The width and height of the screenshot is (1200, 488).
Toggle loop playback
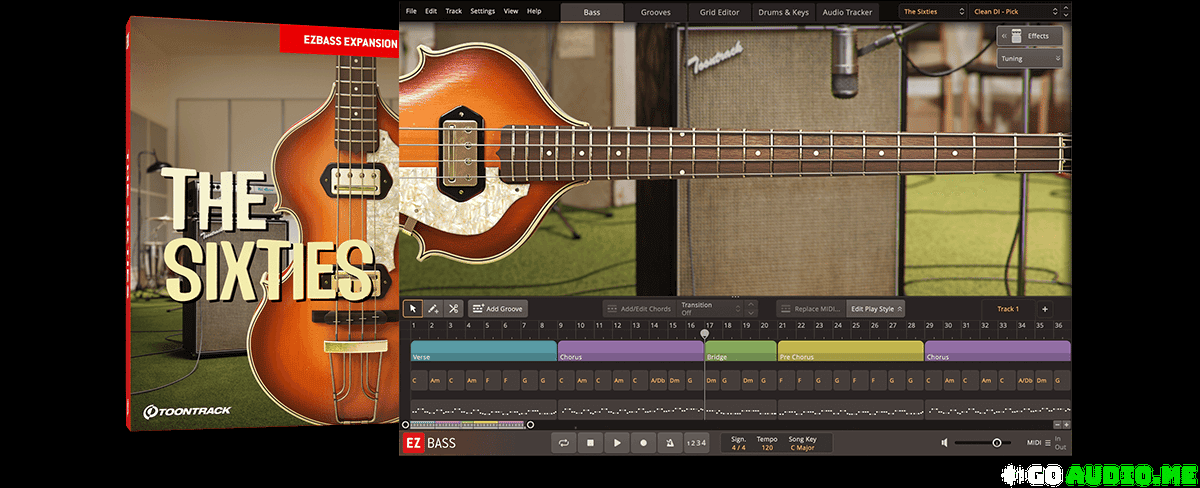[x=564, y=443]
